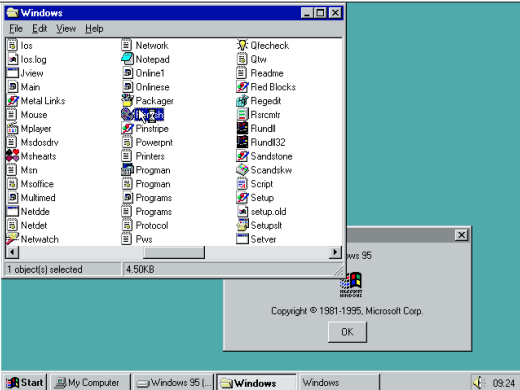The height and width of the screenshot is (390, 520).
Task: Select the Netdet file
Action: [x=27, y=225]
